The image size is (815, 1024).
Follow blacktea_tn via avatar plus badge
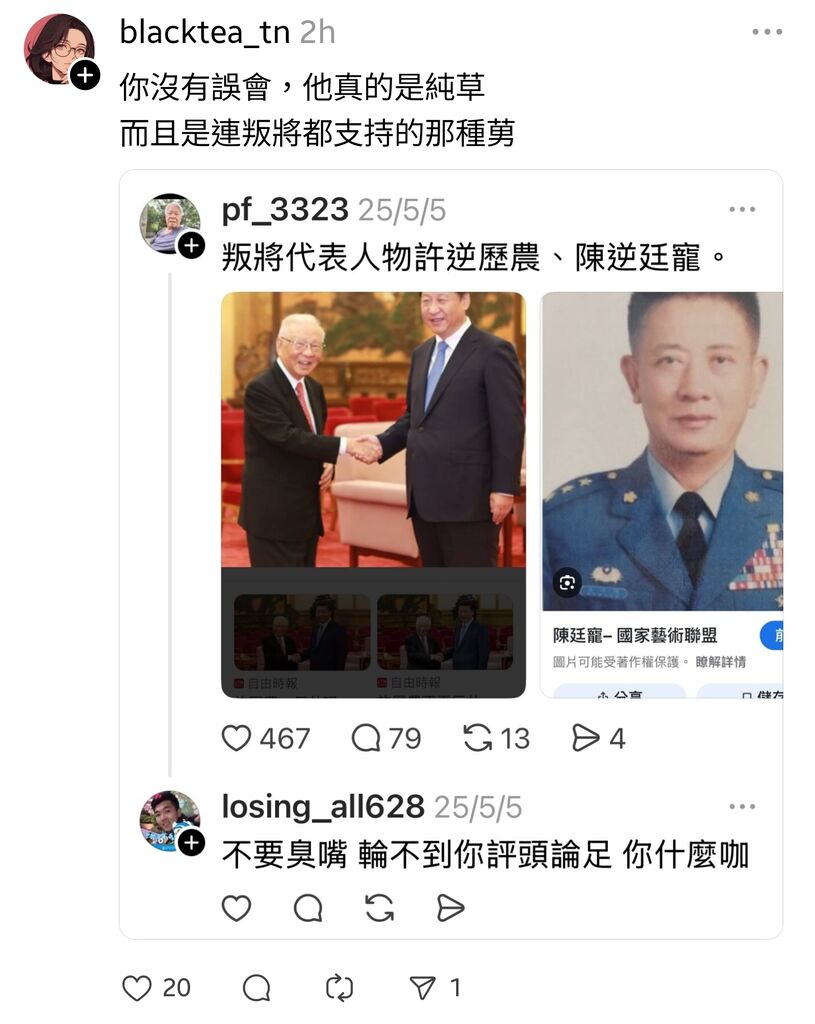tap(85, 75)
